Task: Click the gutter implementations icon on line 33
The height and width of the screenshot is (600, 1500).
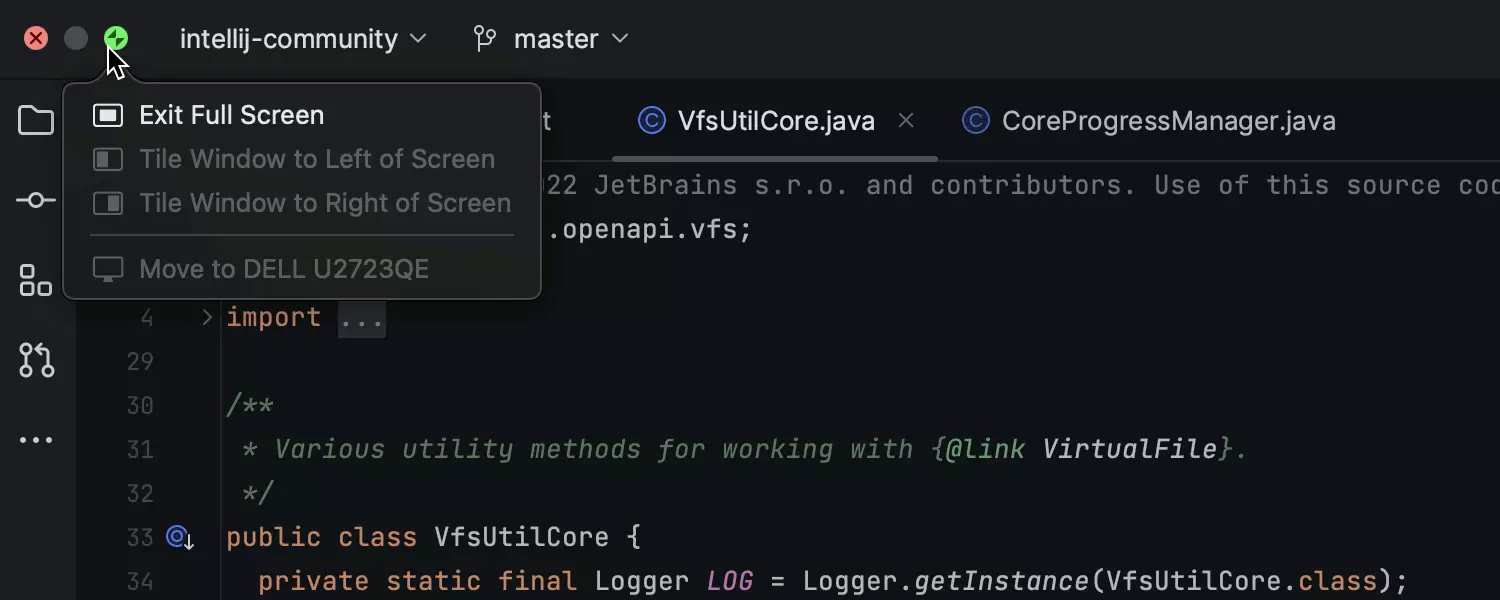Action: pyautogui.click(x=180, y=538)
